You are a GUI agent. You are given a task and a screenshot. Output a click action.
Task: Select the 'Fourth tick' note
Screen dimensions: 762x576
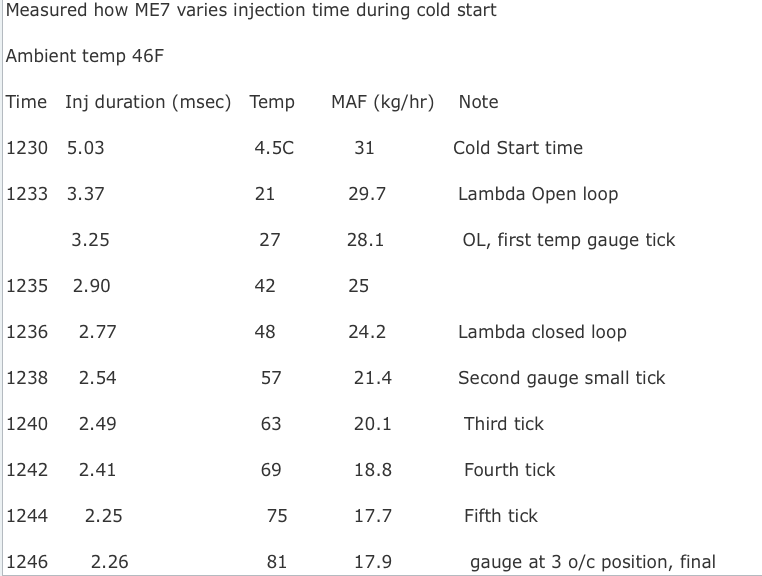click(x=509, y=470)
